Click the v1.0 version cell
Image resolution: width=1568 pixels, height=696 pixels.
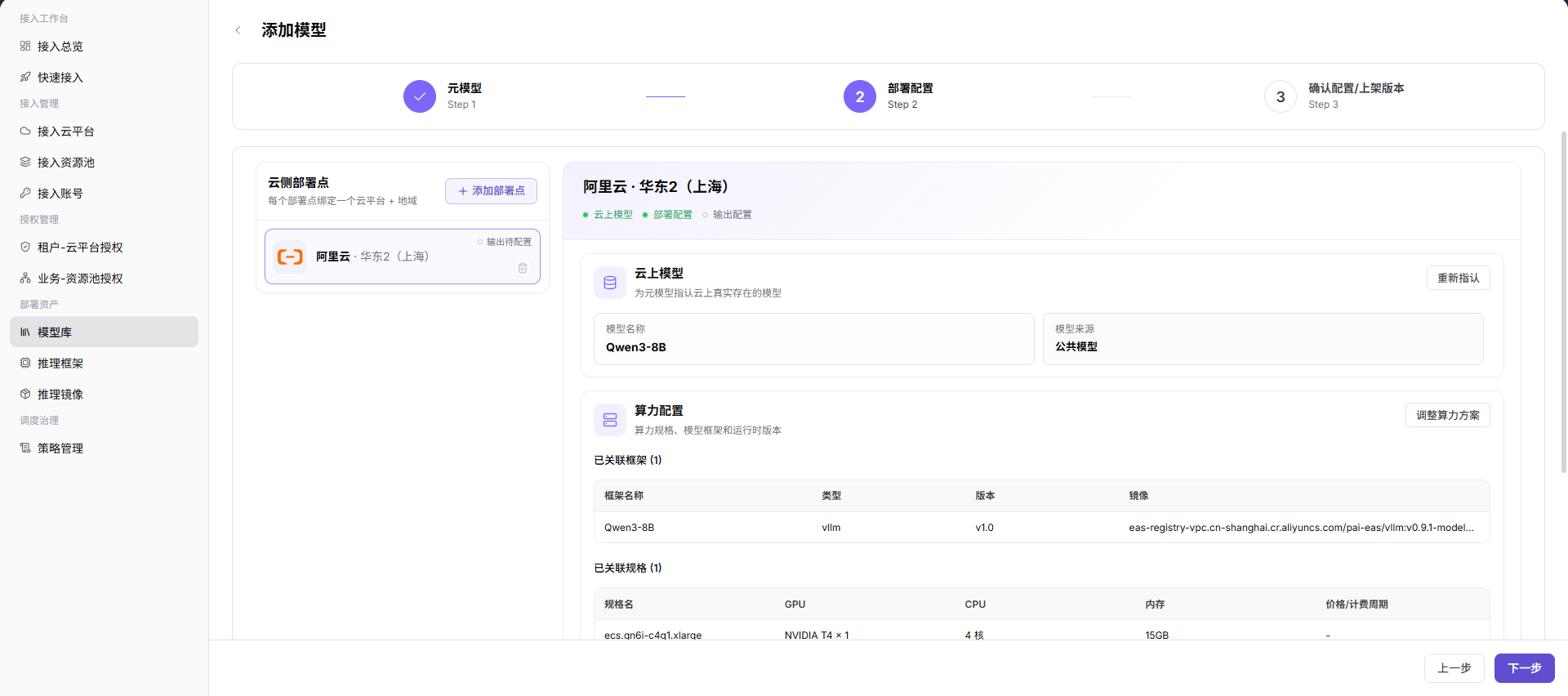point(985,528)
